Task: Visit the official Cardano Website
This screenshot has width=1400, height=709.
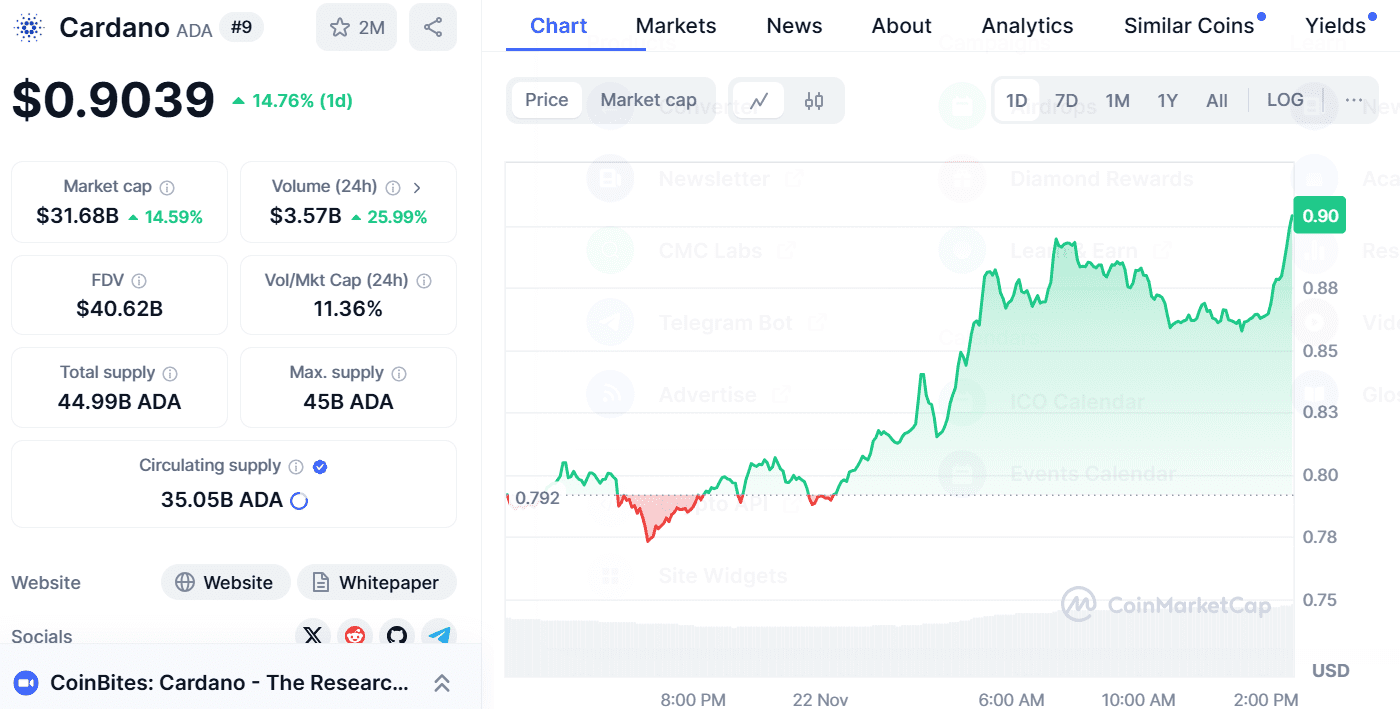Action: tap(225, 582)
